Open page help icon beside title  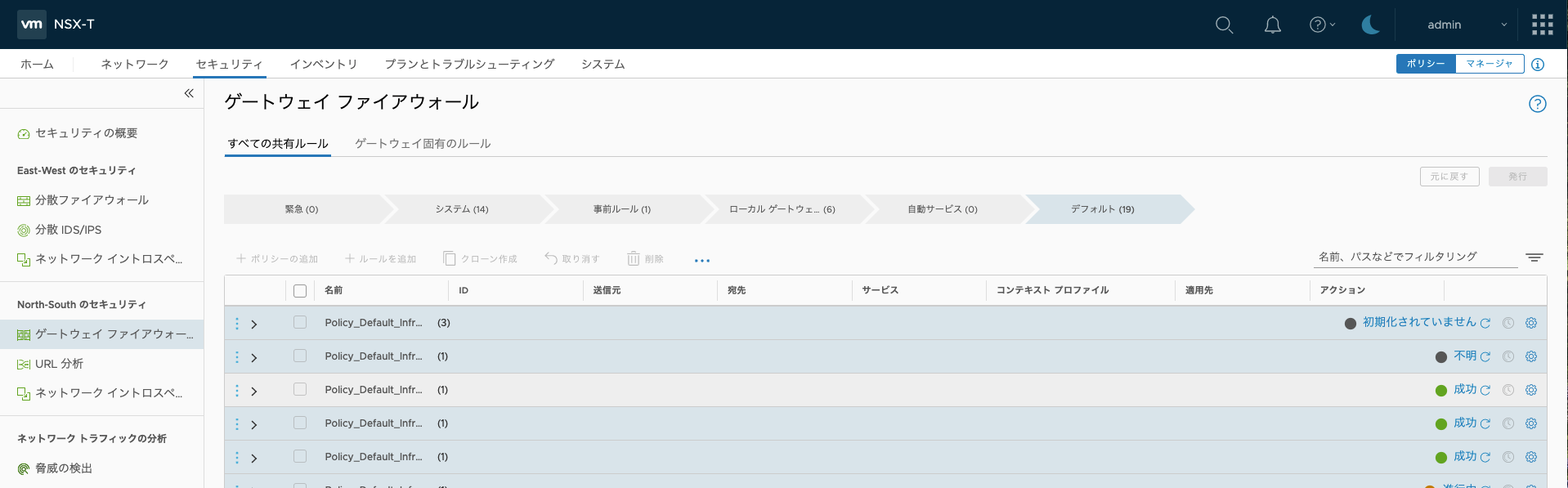point(1538,104)
